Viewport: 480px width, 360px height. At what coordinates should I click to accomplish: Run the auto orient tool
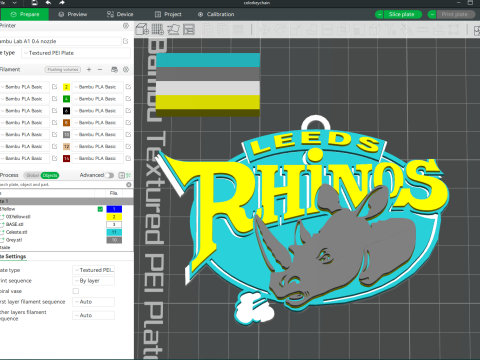[173, 29]
